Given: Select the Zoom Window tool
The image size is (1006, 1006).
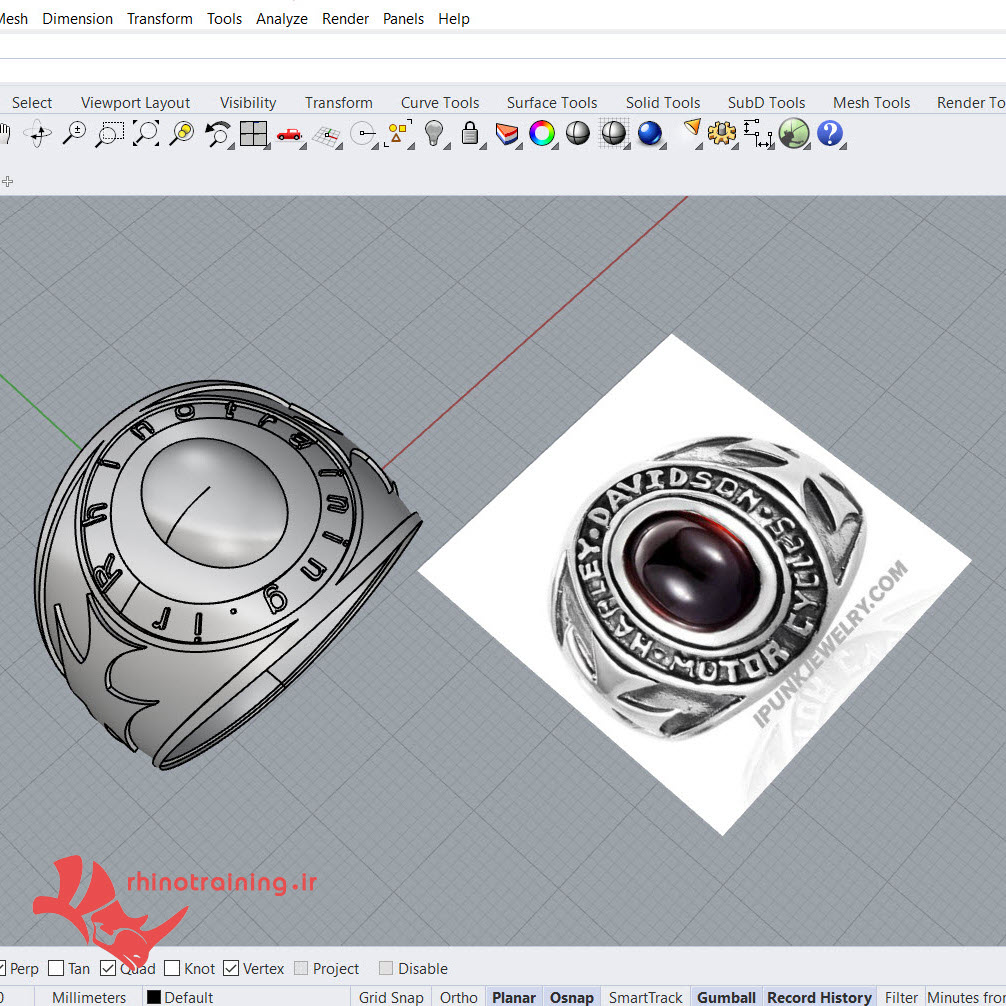Looking at the screenshot, I should tap(109, 133).
